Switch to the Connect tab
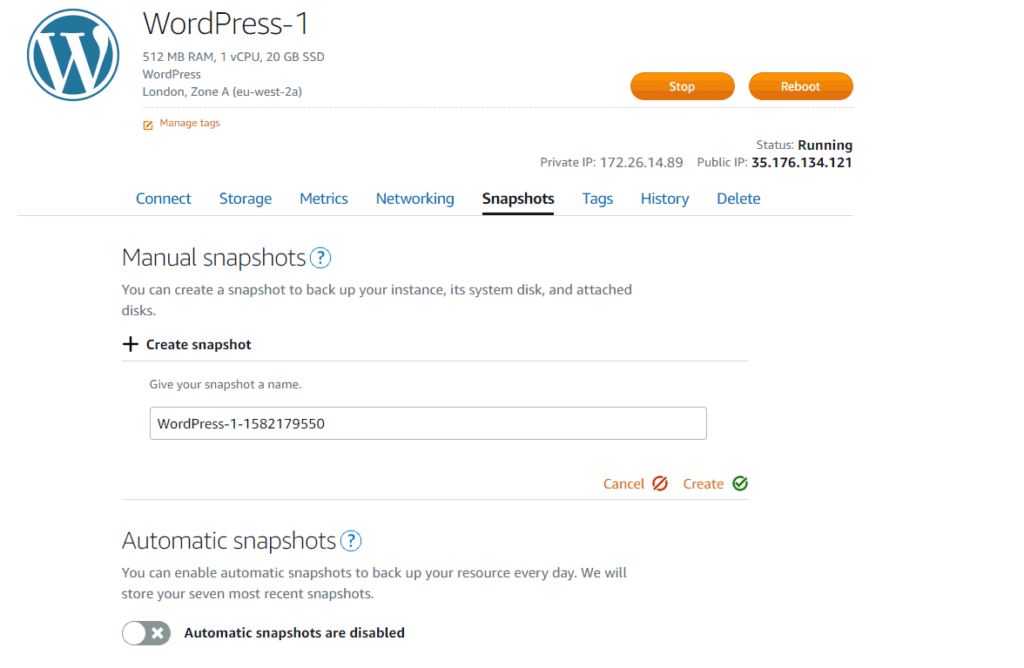 163,198
